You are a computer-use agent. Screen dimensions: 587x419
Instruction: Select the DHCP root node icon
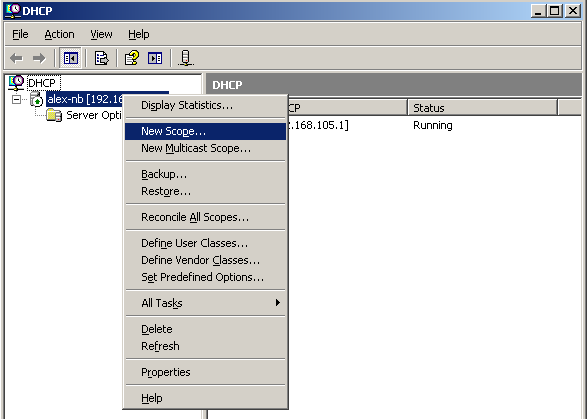click(16, 83)
